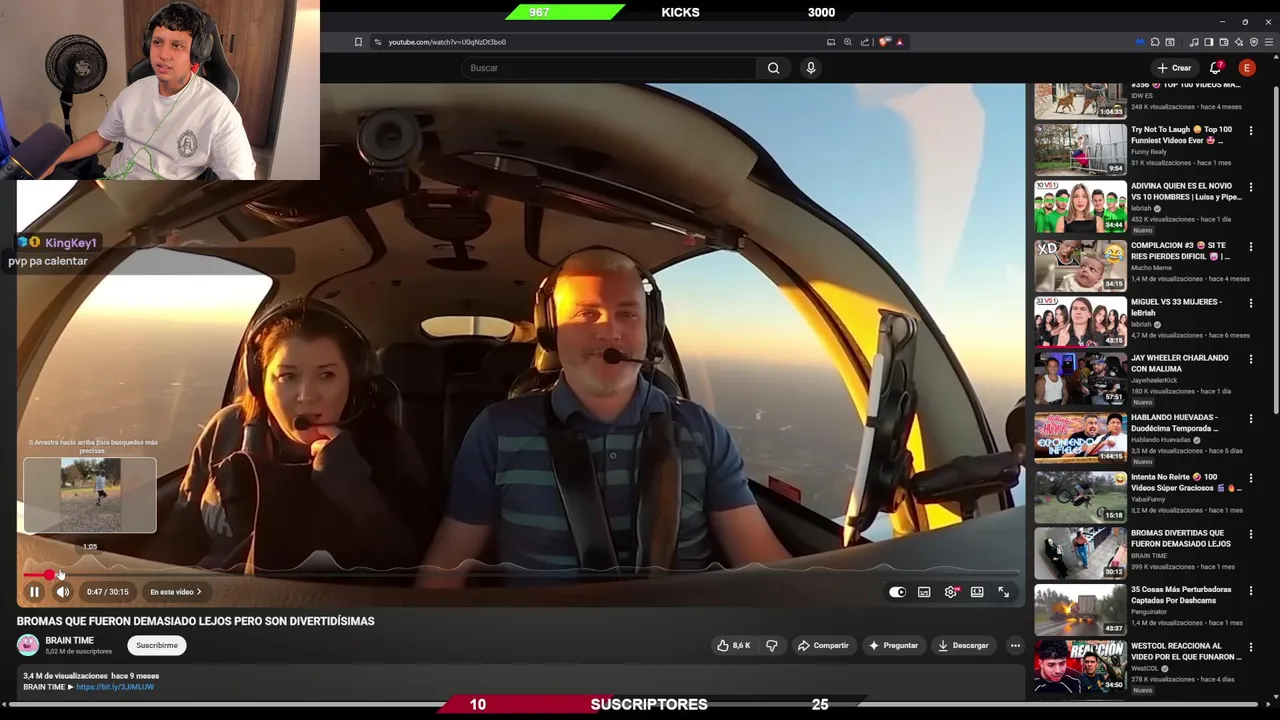The height and width of the screenshot is (720, 1280).
Task: Open options menu for 'MIGUEL VS 33 MUJERES'
Action: (x=1251, y=303)
